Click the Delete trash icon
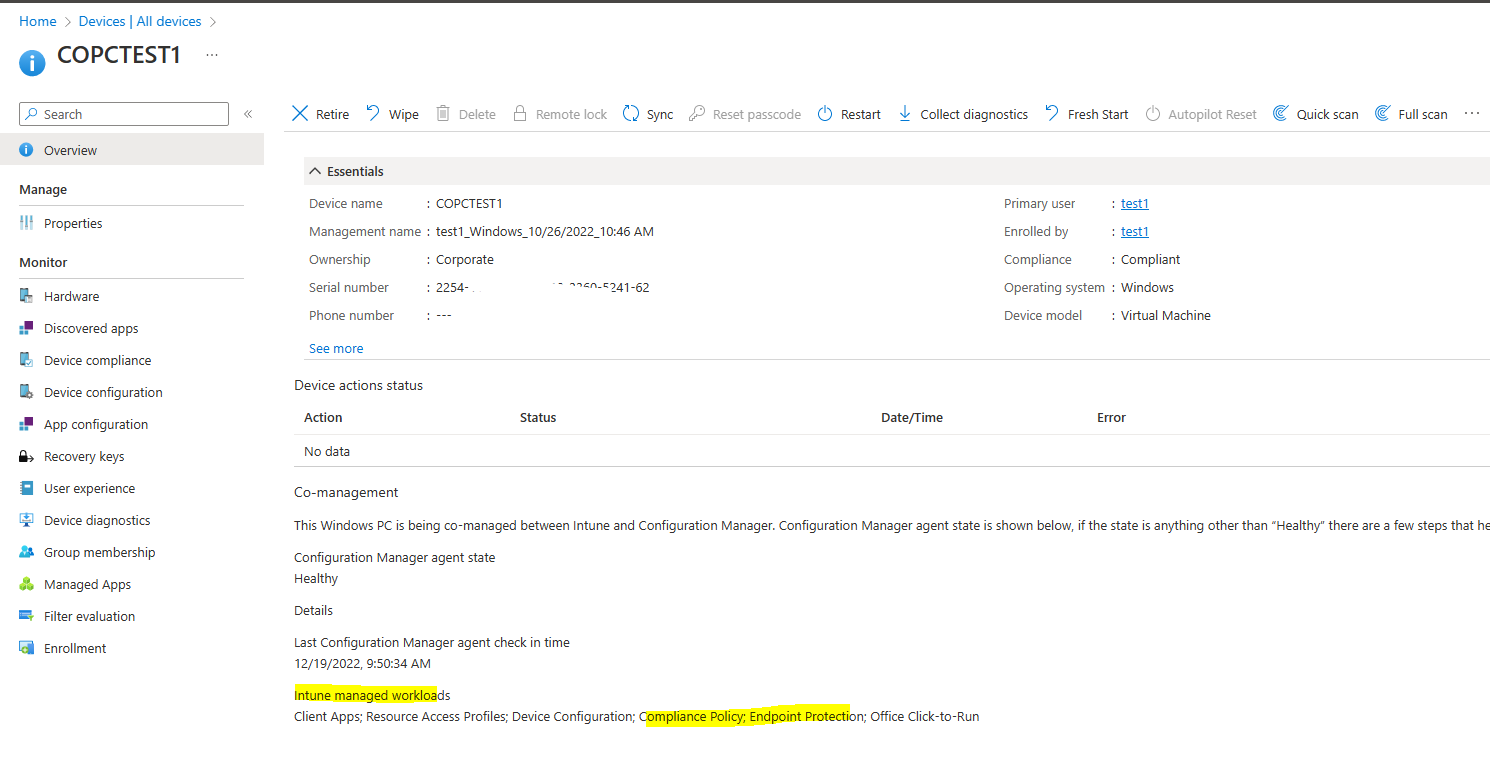Image resolution: width=1490 pixels, height=772 pixels. coord(443,114)
